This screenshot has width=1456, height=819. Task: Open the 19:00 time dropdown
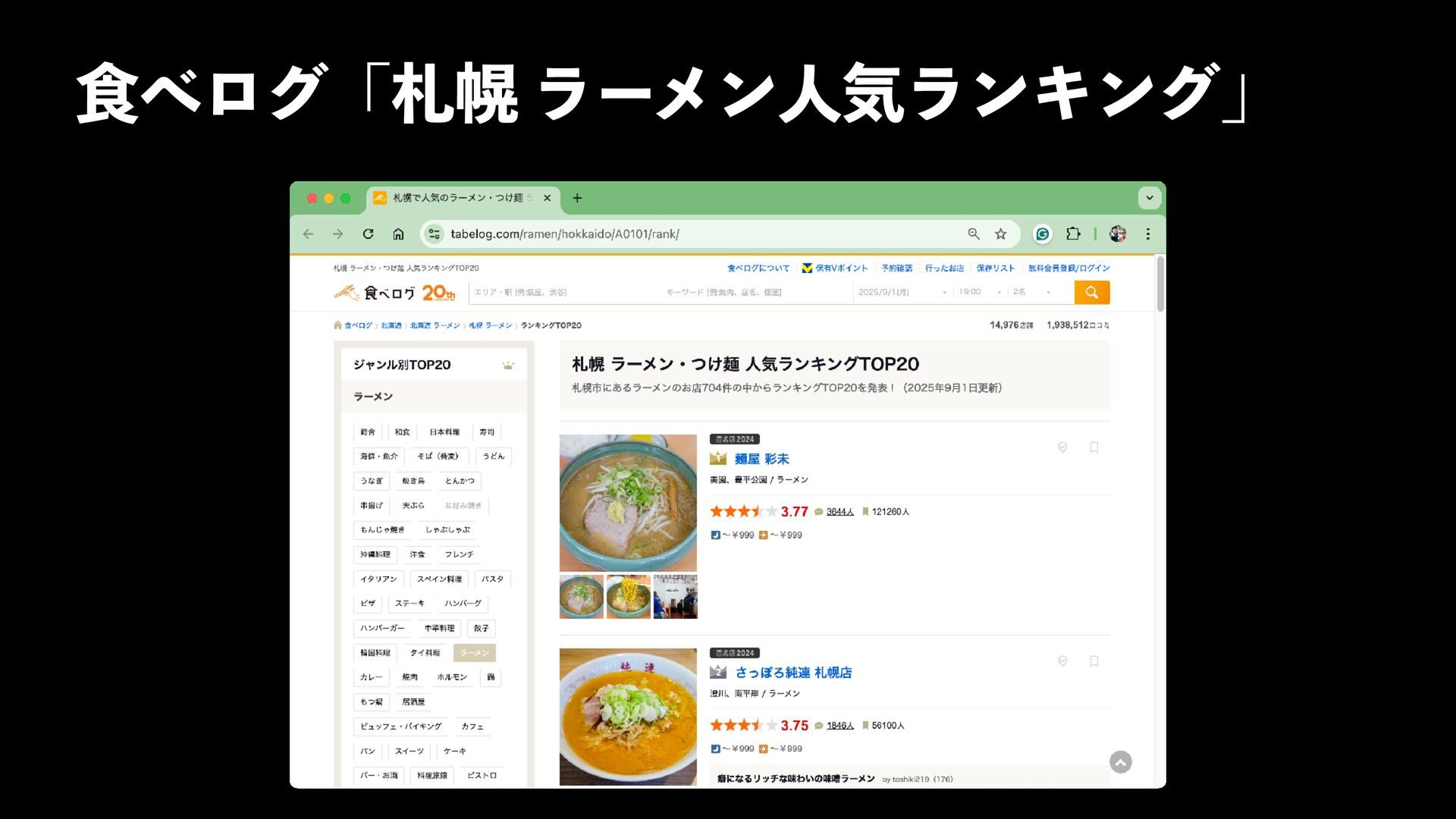pyautogui.click(x=980, y=292)
